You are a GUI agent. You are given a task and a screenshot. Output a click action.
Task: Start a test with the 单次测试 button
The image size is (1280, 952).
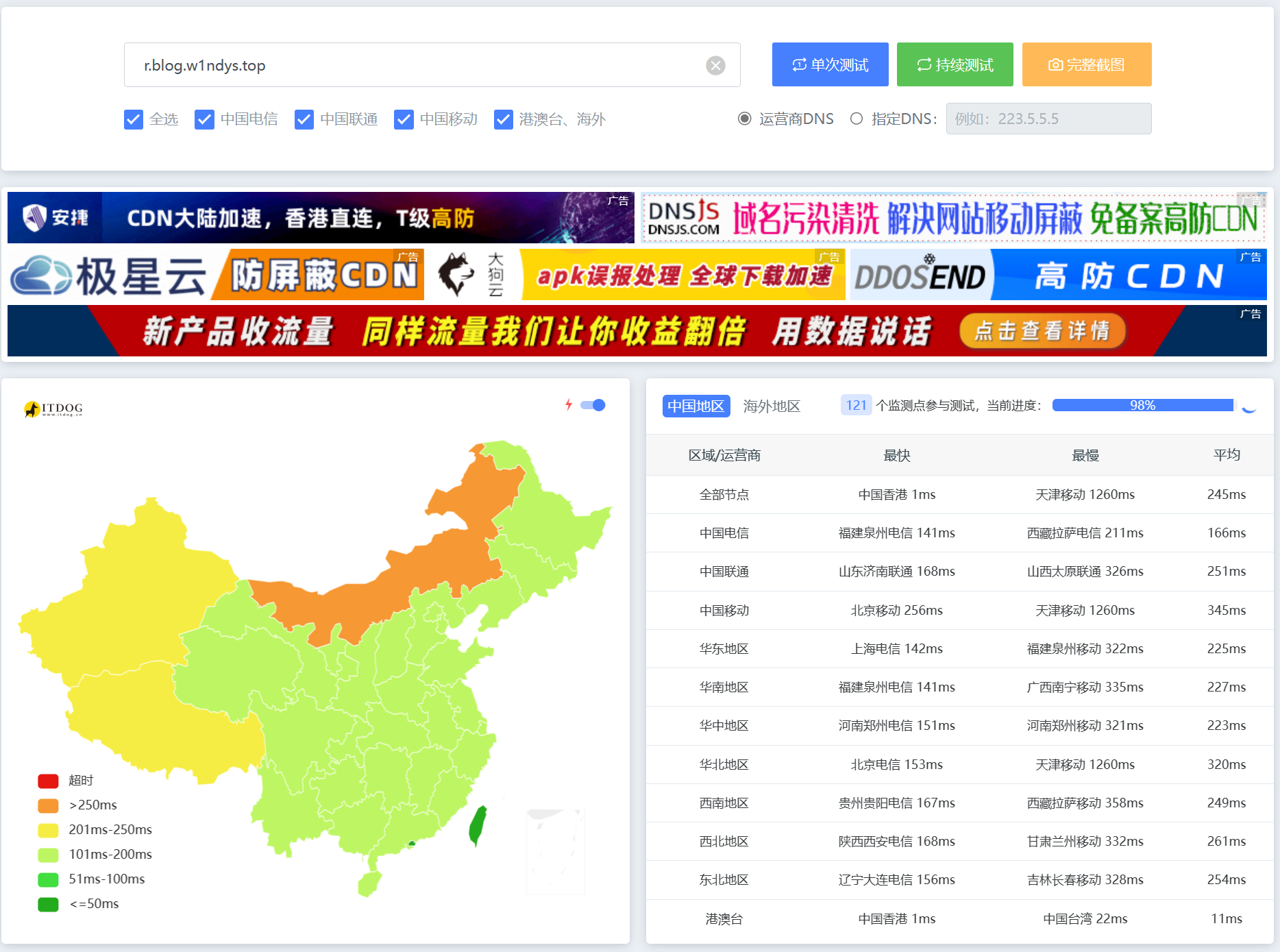(830, 64)
